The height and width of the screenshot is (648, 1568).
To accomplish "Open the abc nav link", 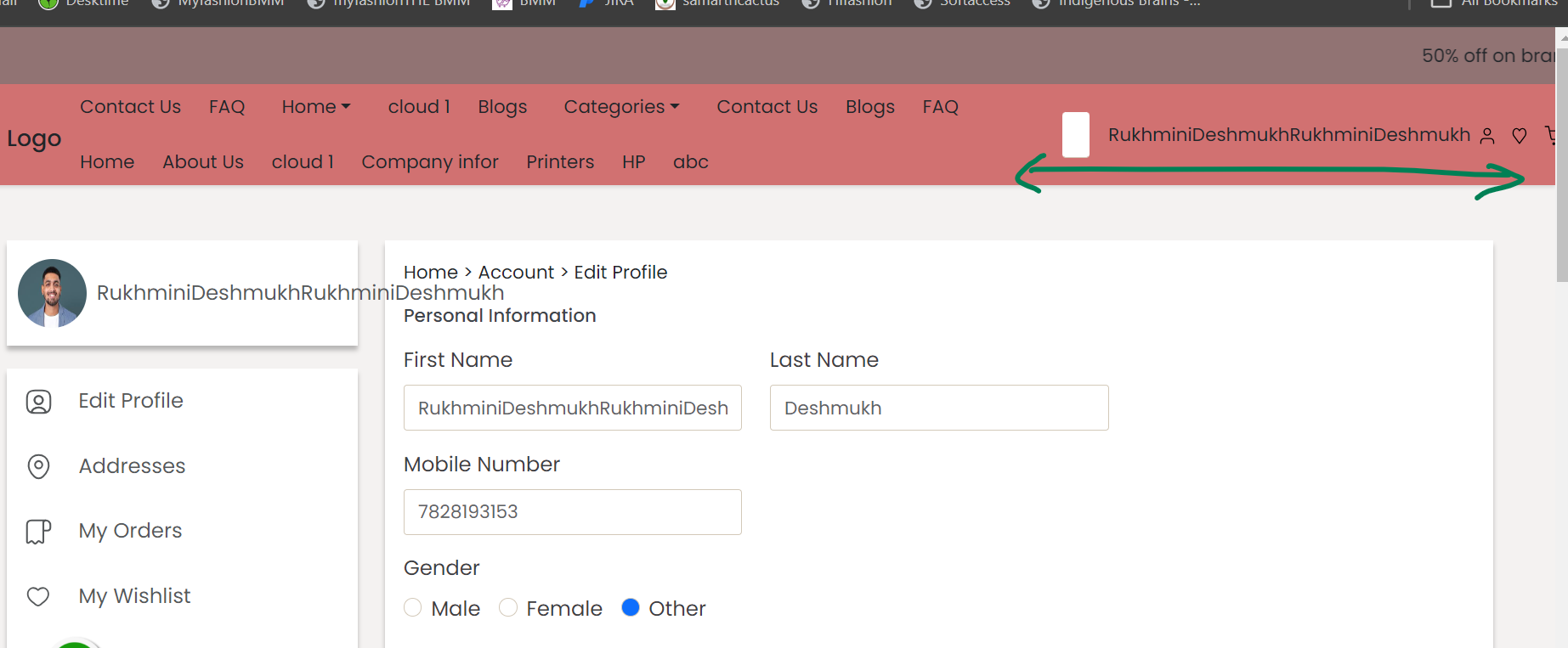I will (x=691, y=162).
